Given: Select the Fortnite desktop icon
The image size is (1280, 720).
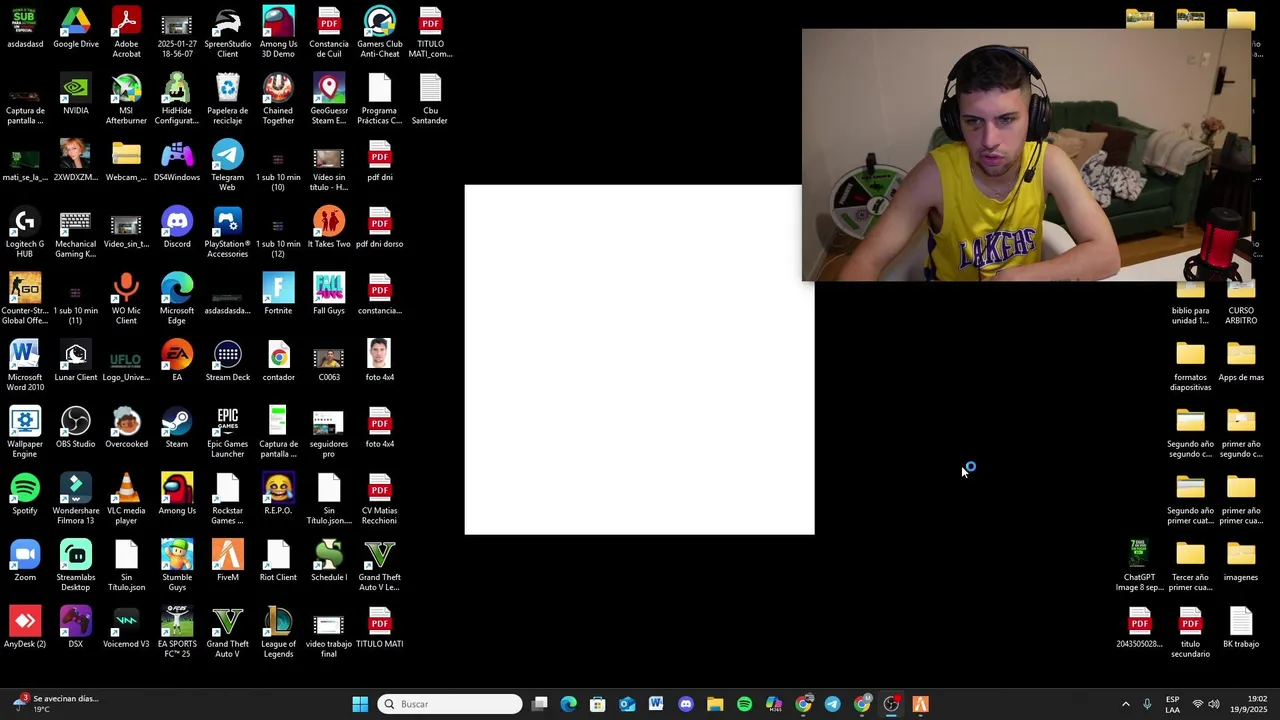Looking at the screenshot, I should tap(278, 294).
